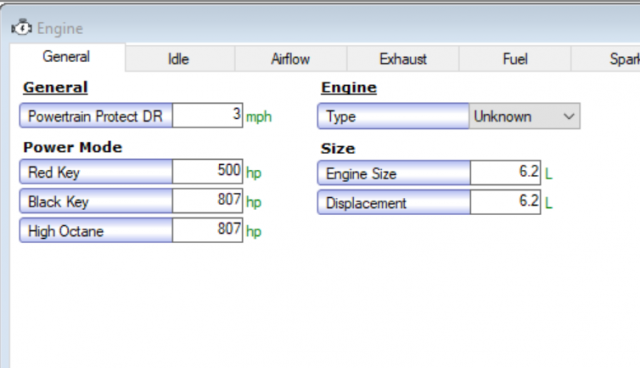Open the Airflow tab

291,59
